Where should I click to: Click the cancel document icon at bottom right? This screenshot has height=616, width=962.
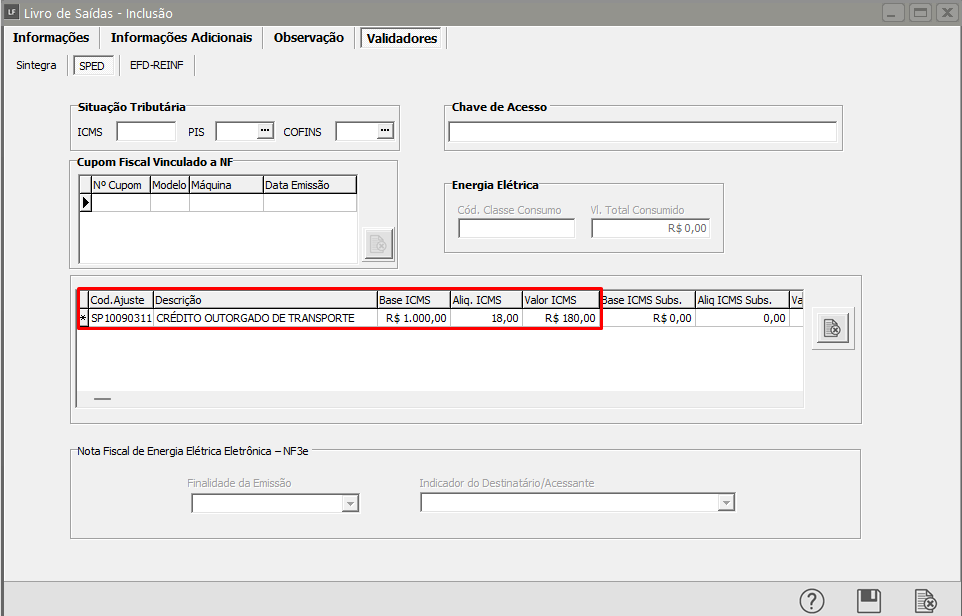tap(926, 601)
